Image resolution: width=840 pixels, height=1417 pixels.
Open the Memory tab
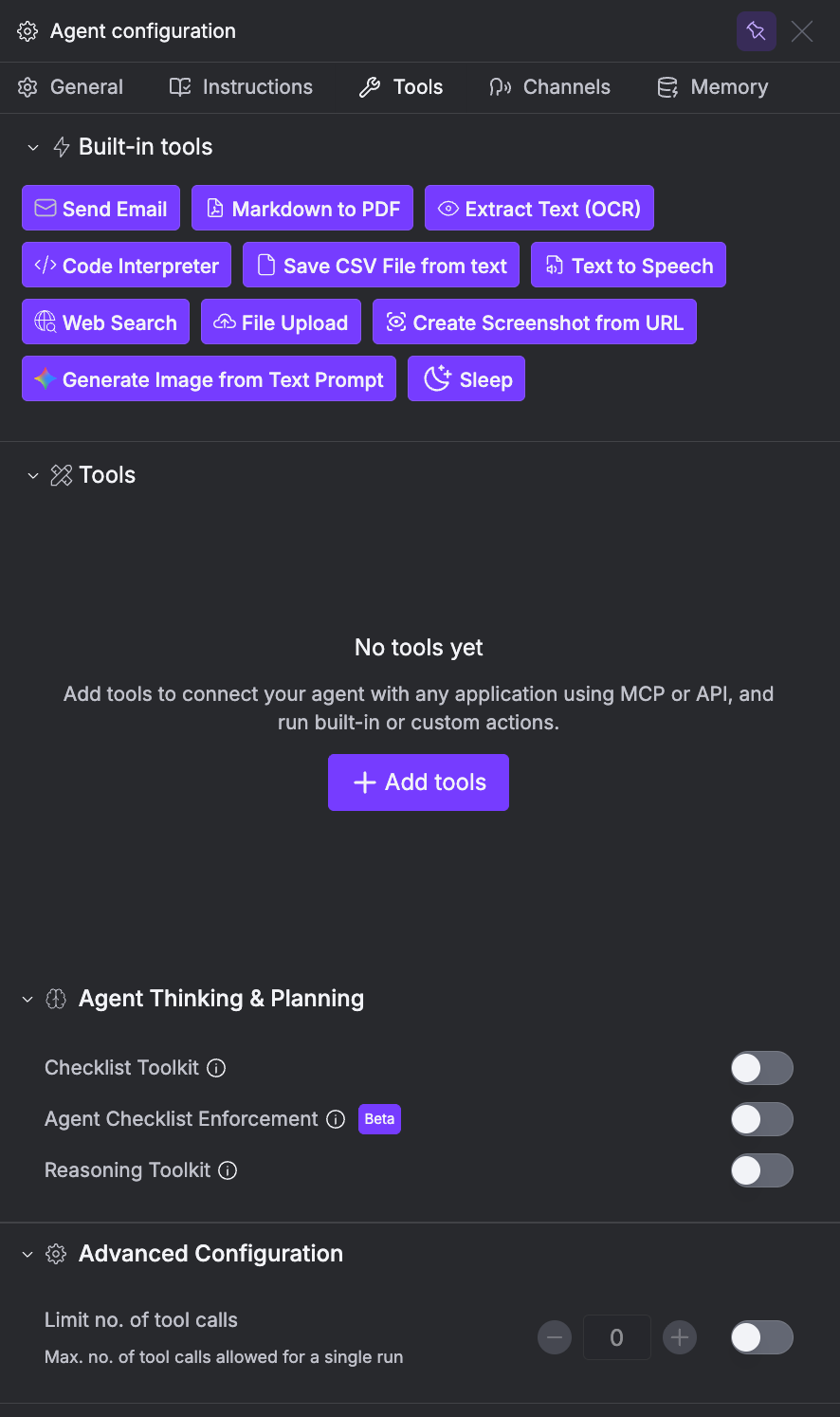pyautogui.click(x=712, y=87)
